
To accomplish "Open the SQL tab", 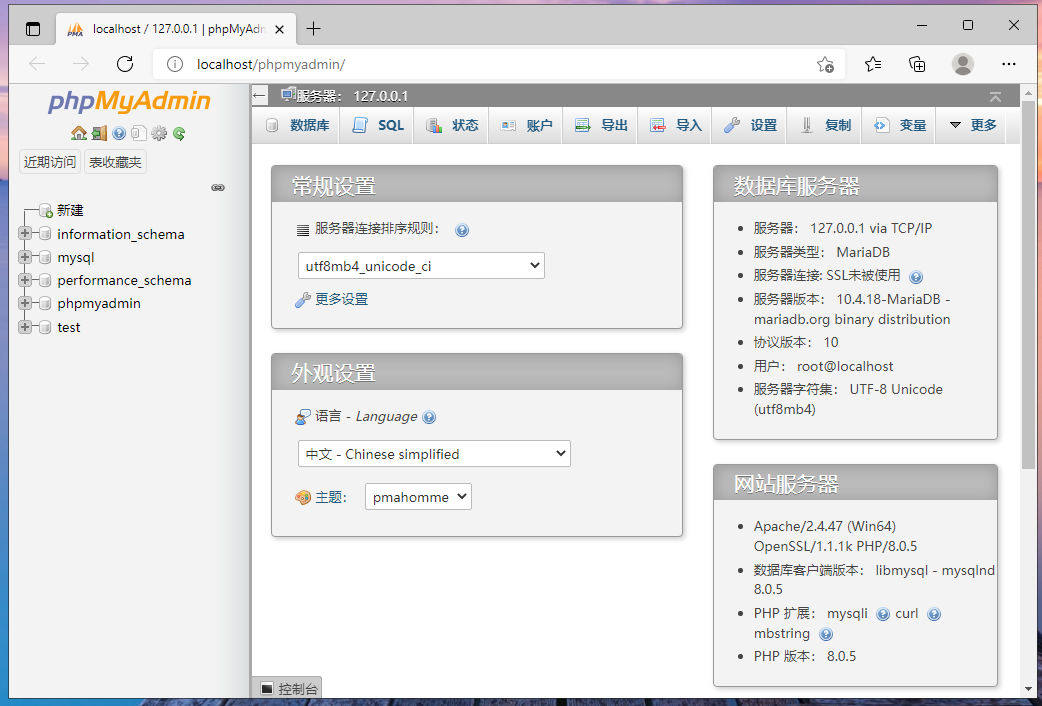I will [377, 125].
